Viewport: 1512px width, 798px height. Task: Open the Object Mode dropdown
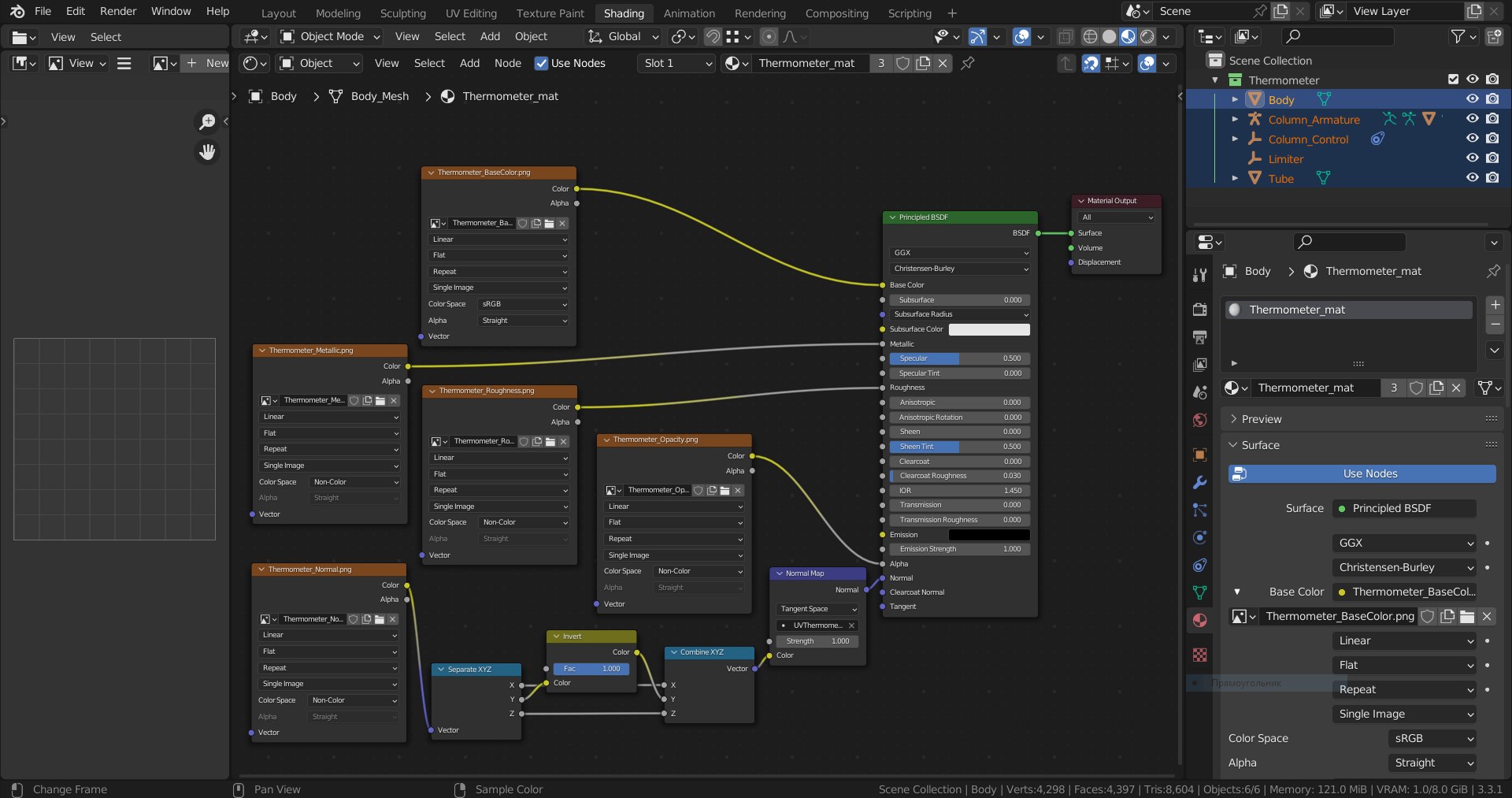pyautogui.click(x=331, y=36)
